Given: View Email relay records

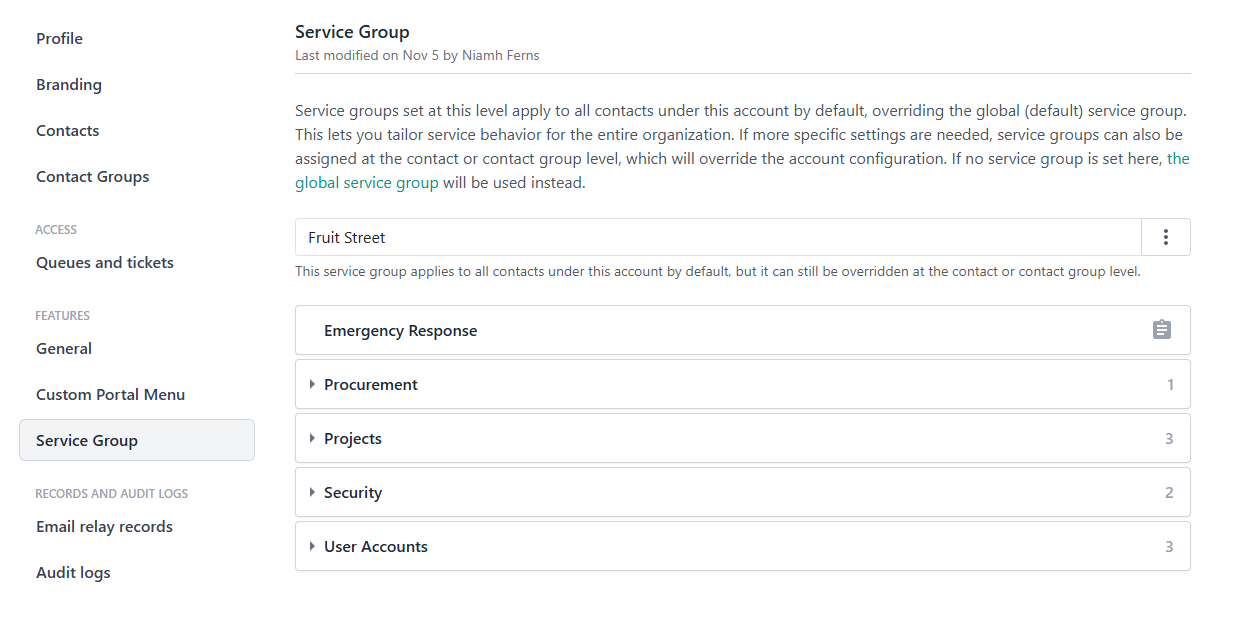Looking at the screenshot, I should click(x=104, y=526).
